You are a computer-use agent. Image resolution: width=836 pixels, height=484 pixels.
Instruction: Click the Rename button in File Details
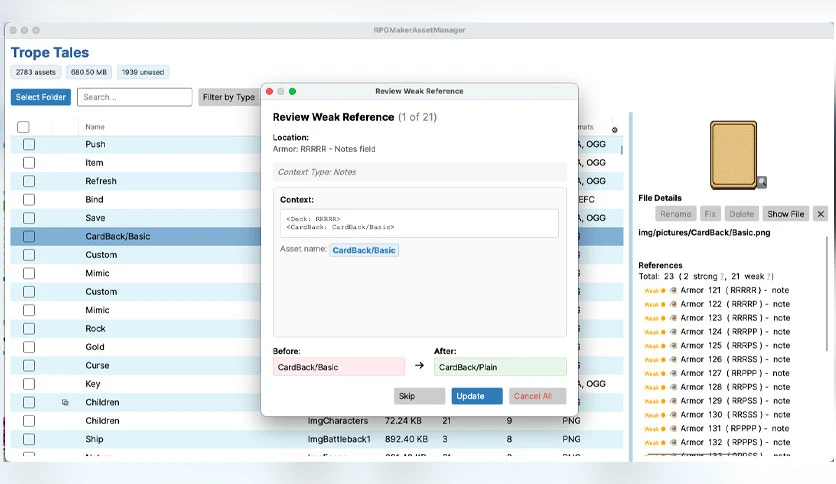click(676, 214)
